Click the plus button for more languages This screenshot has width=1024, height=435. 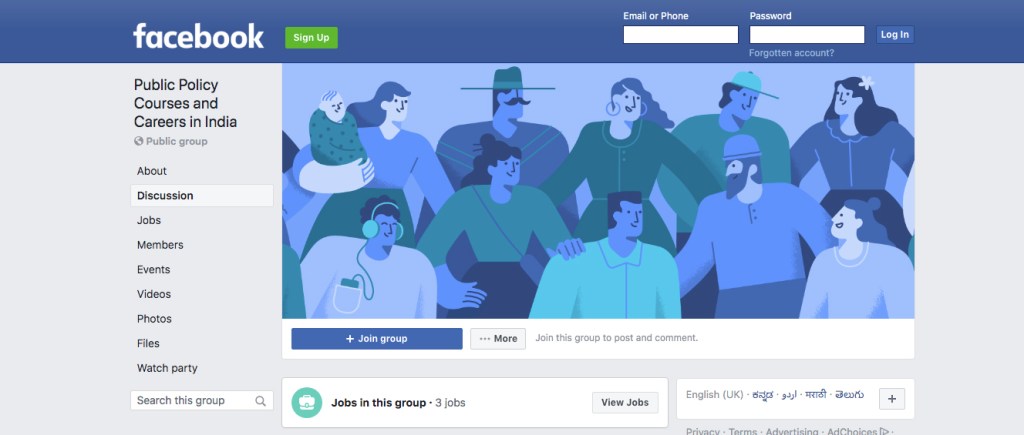click(x=892, y=398)
